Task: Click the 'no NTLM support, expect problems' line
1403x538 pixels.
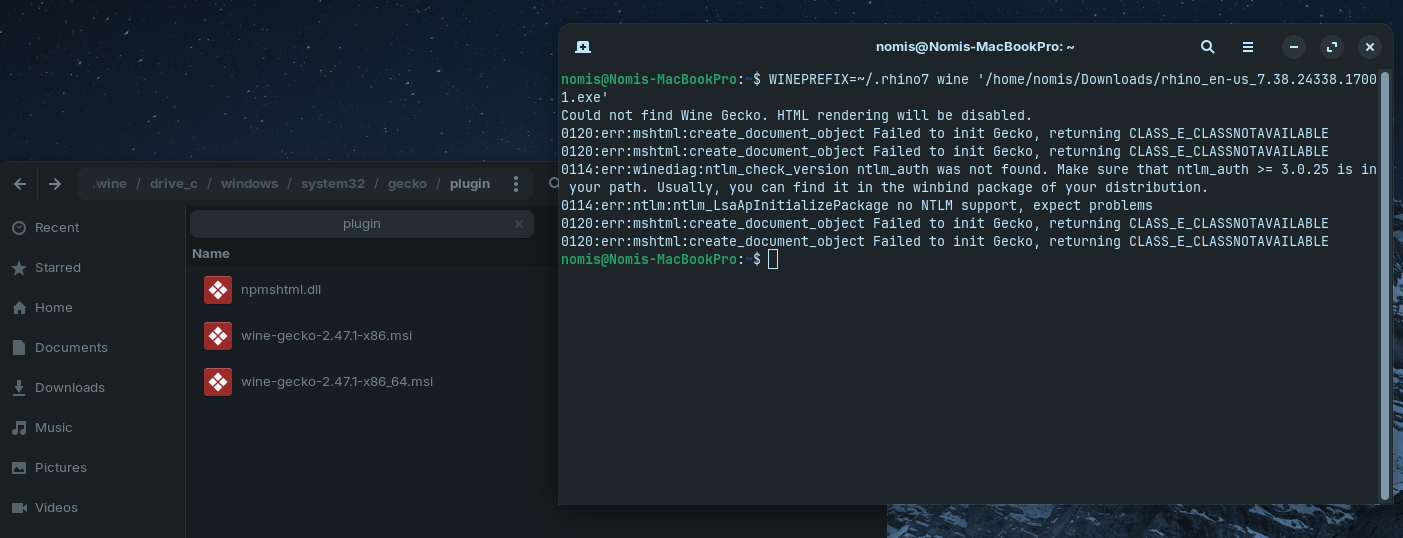Action: pos(857,206)
